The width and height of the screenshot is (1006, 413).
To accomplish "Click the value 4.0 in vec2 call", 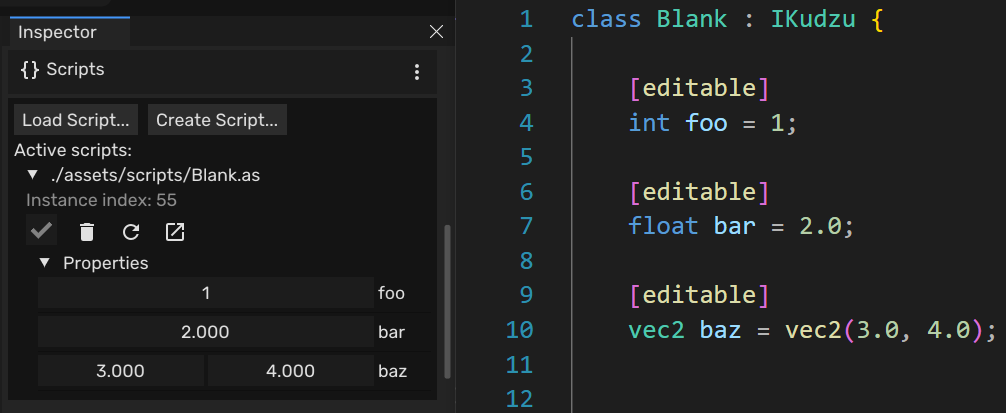I will 947,330.
